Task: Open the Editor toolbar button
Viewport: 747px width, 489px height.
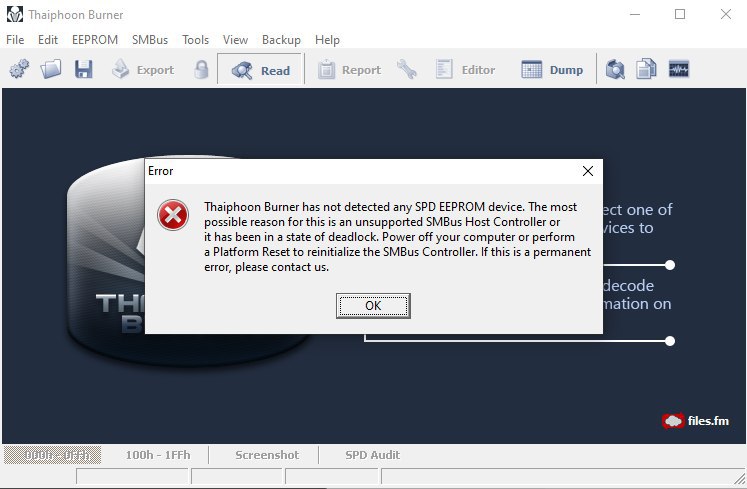Action: [x=465, y=70]
